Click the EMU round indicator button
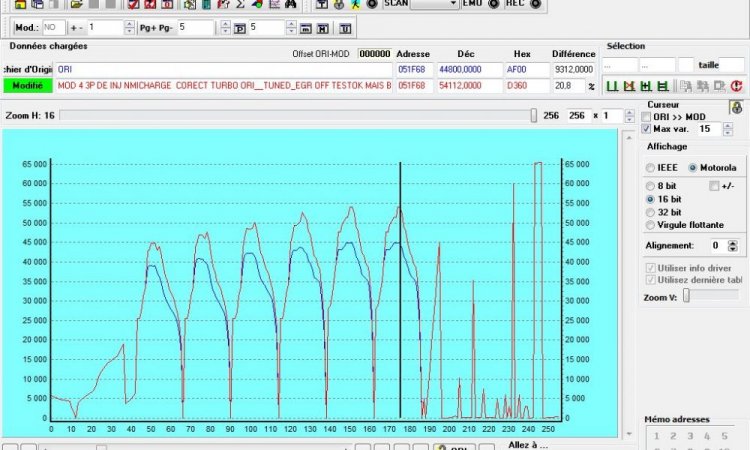The image size is (750, 450). (493, 4)
